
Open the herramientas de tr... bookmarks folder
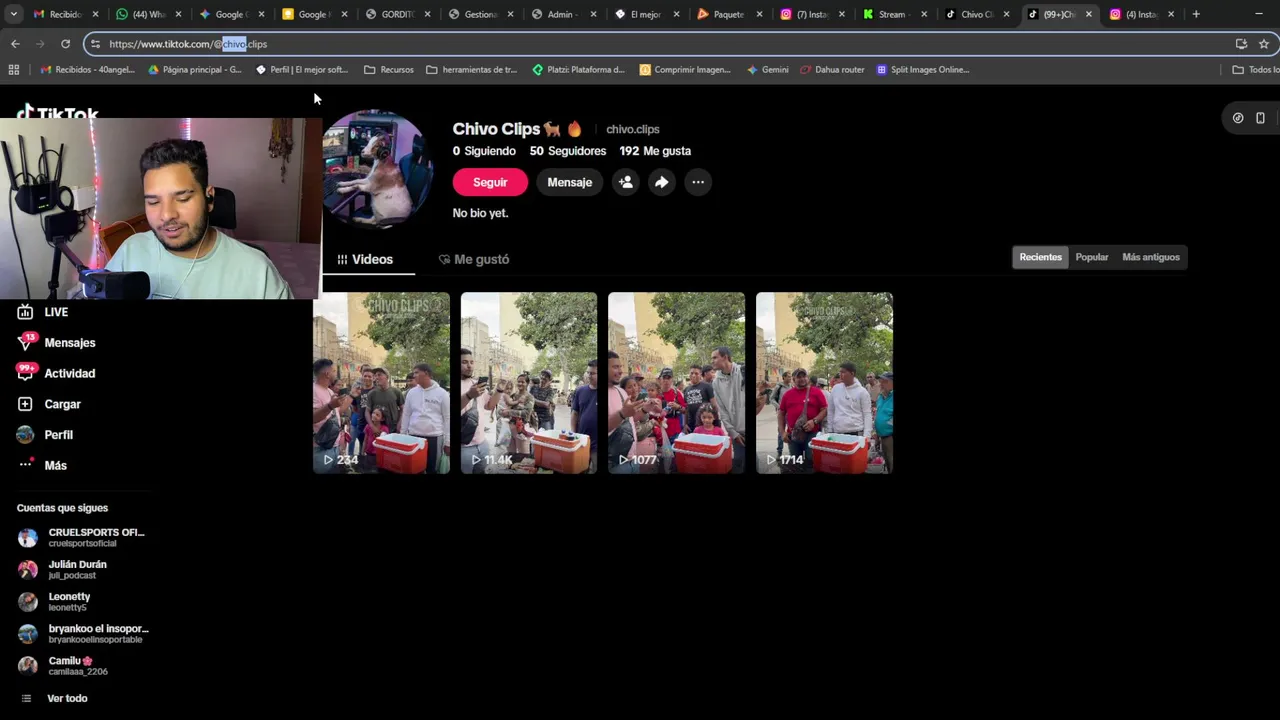click(472, 70)
